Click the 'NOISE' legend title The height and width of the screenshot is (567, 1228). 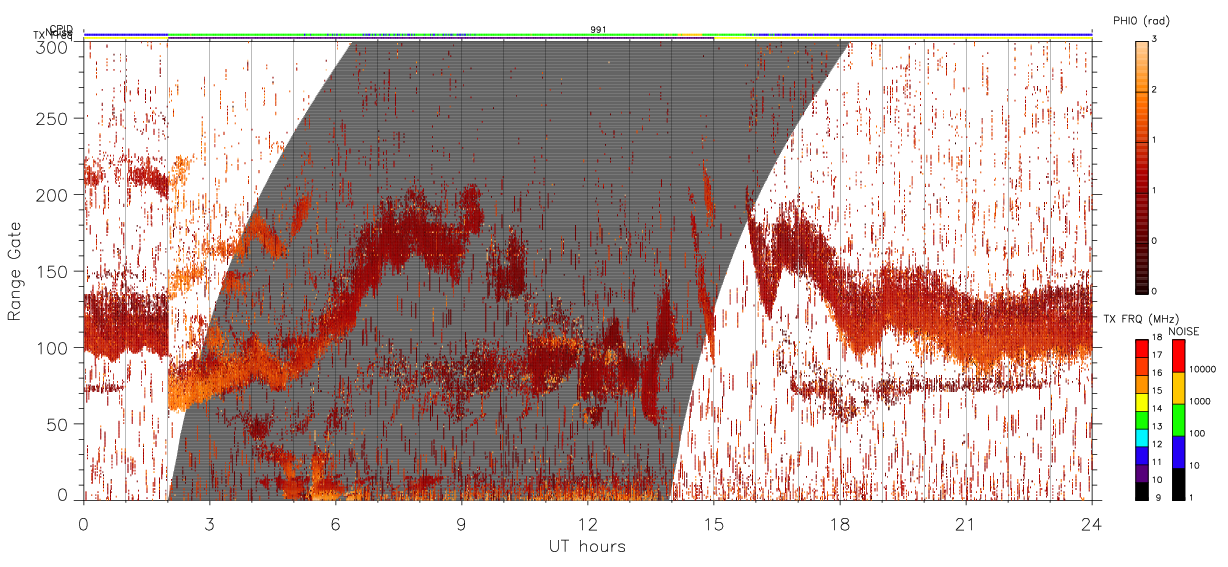tap(1184, 331)
